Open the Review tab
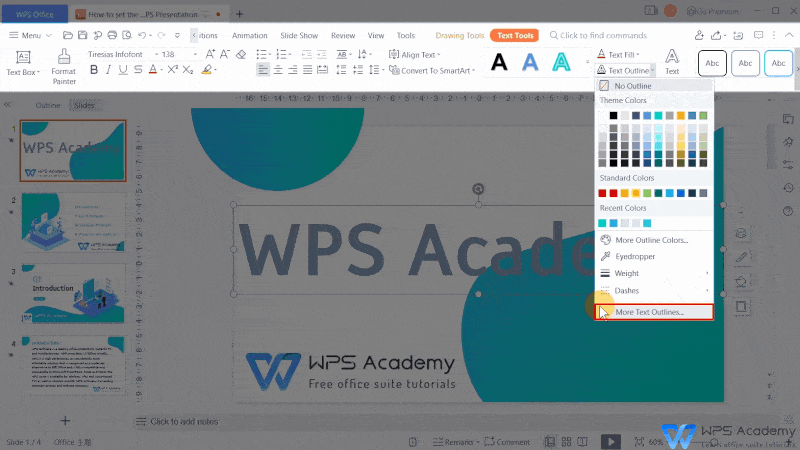This screenshot has width=800, height=450. 343,36
